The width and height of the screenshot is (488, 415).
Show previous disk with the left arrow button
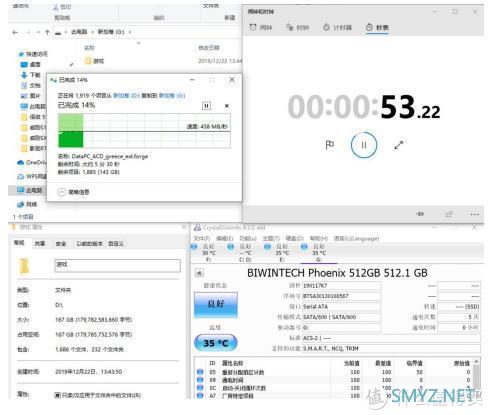click(199, 273)
